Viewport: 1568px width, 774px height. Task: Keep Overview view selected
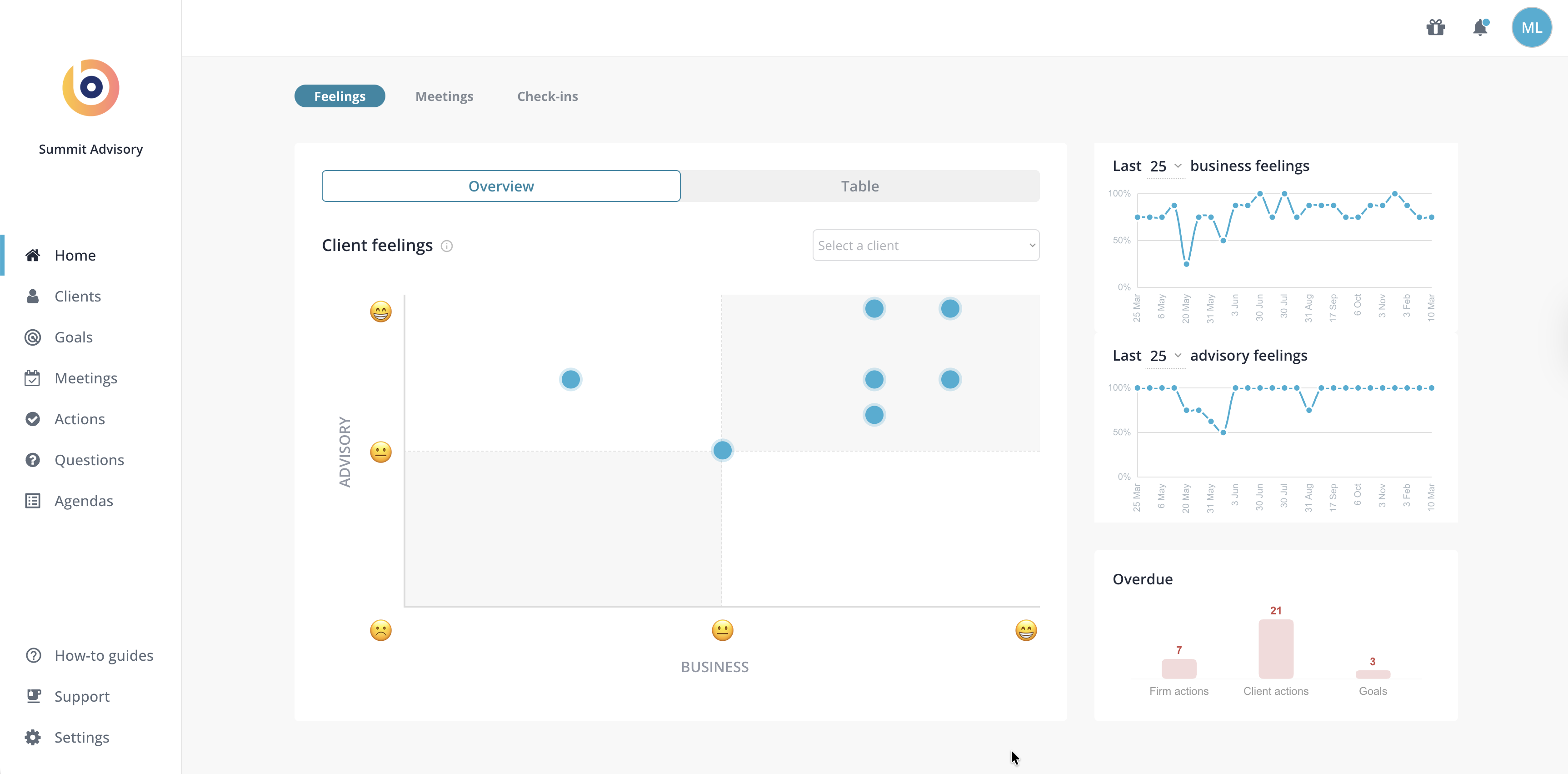tap(500, 186)
